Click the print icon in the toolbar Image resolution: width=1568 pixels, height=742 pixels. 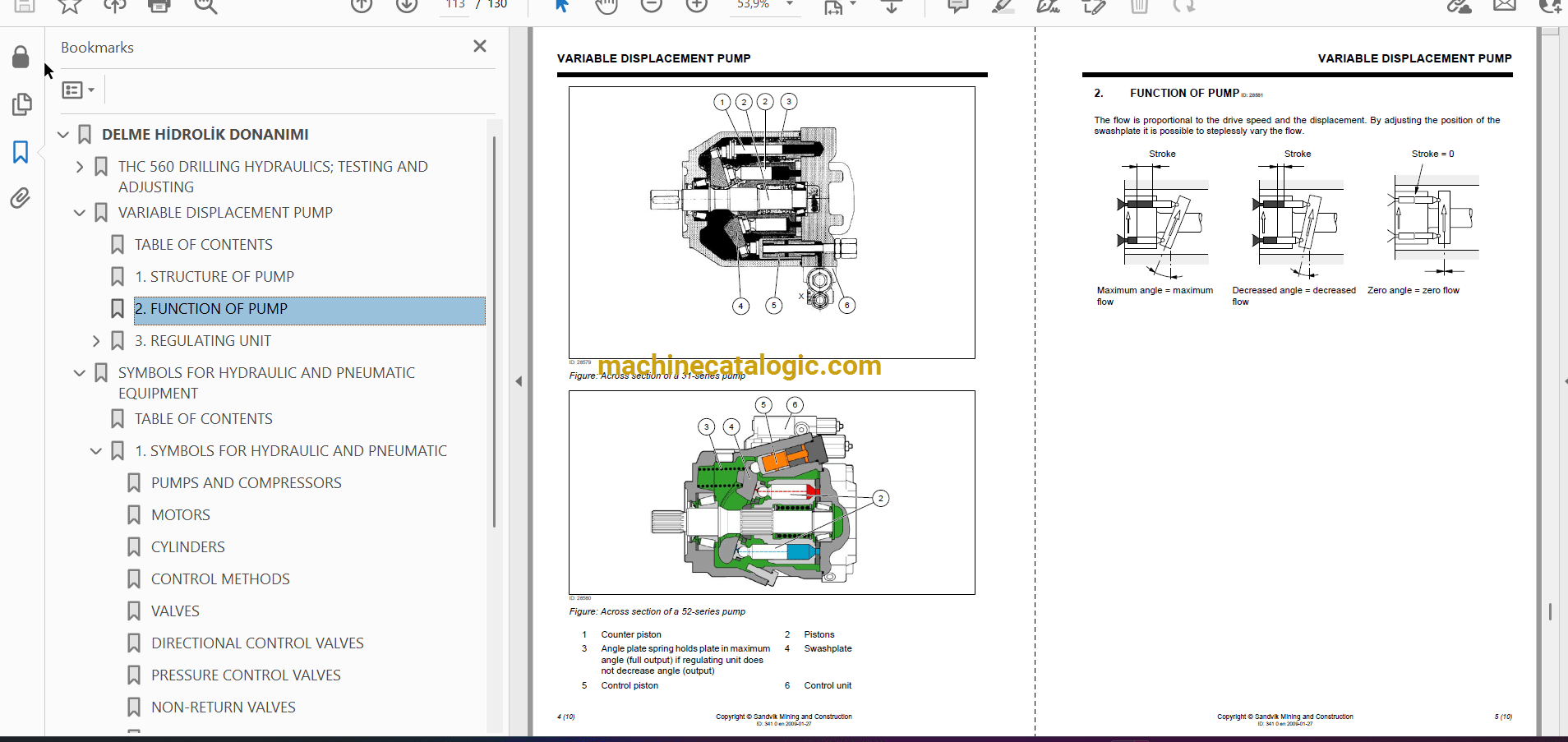(x=159, y=6)
